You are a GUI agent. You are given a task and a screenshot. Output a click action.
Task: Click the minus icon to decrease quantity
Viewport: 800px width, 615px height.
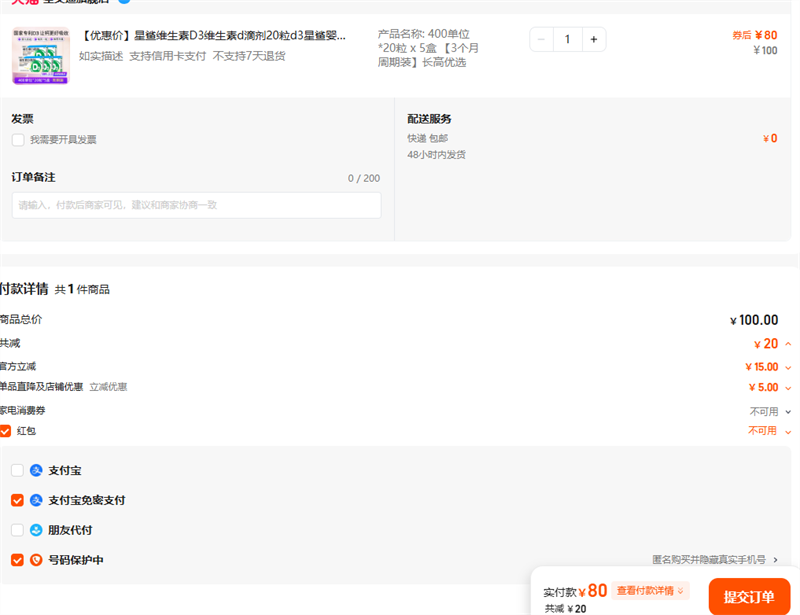[542, 39]
